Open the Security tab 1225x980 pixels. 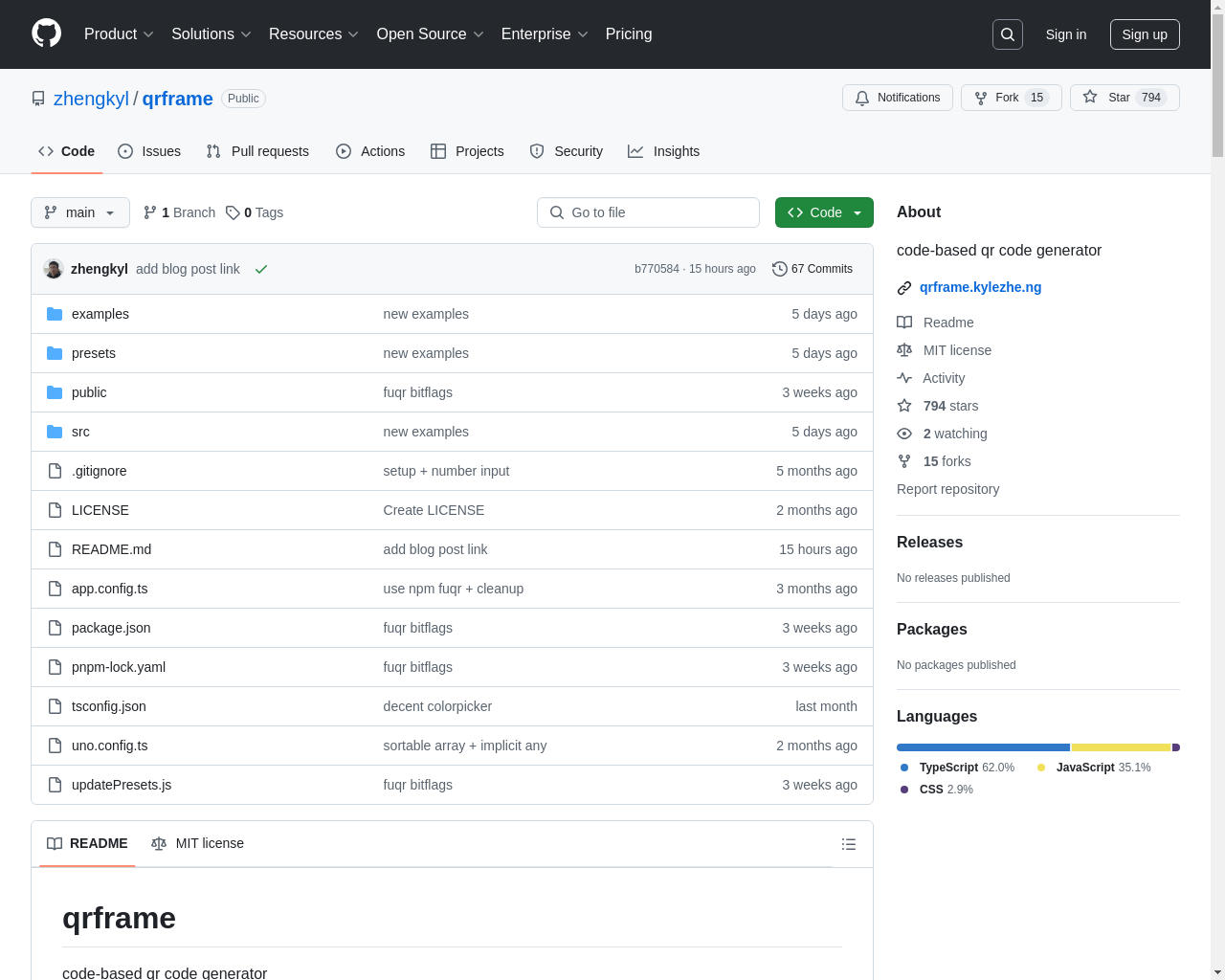click(567, 151)
